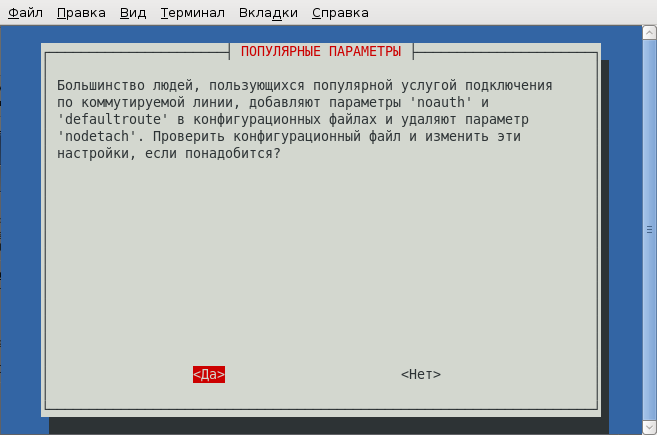Click the word 'nodetach' in the text

[97, 136]
